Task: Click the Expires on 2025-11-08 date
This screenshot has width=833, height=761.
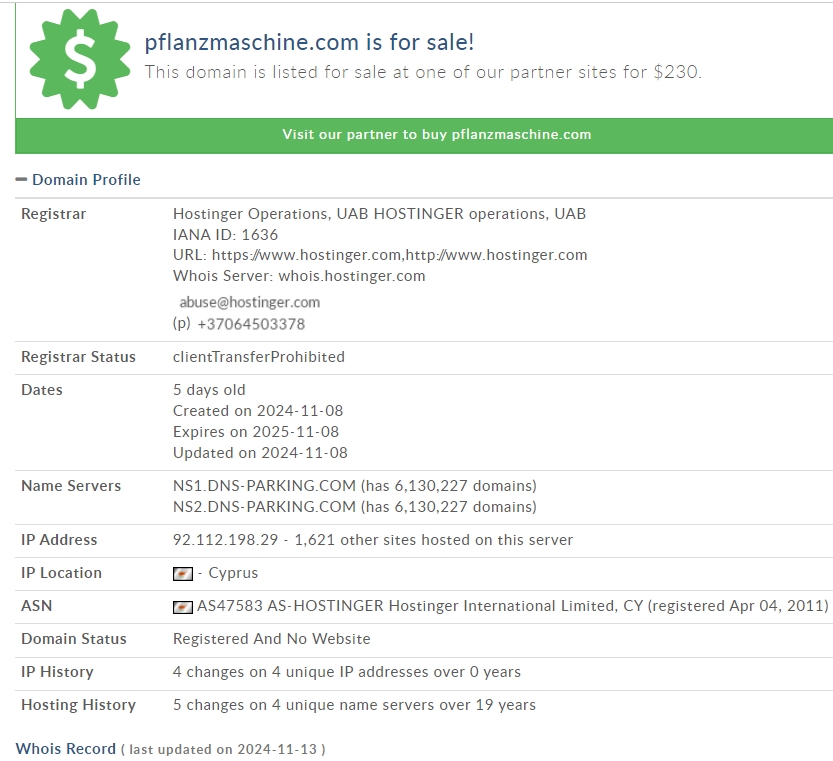Action: [256, 432]
